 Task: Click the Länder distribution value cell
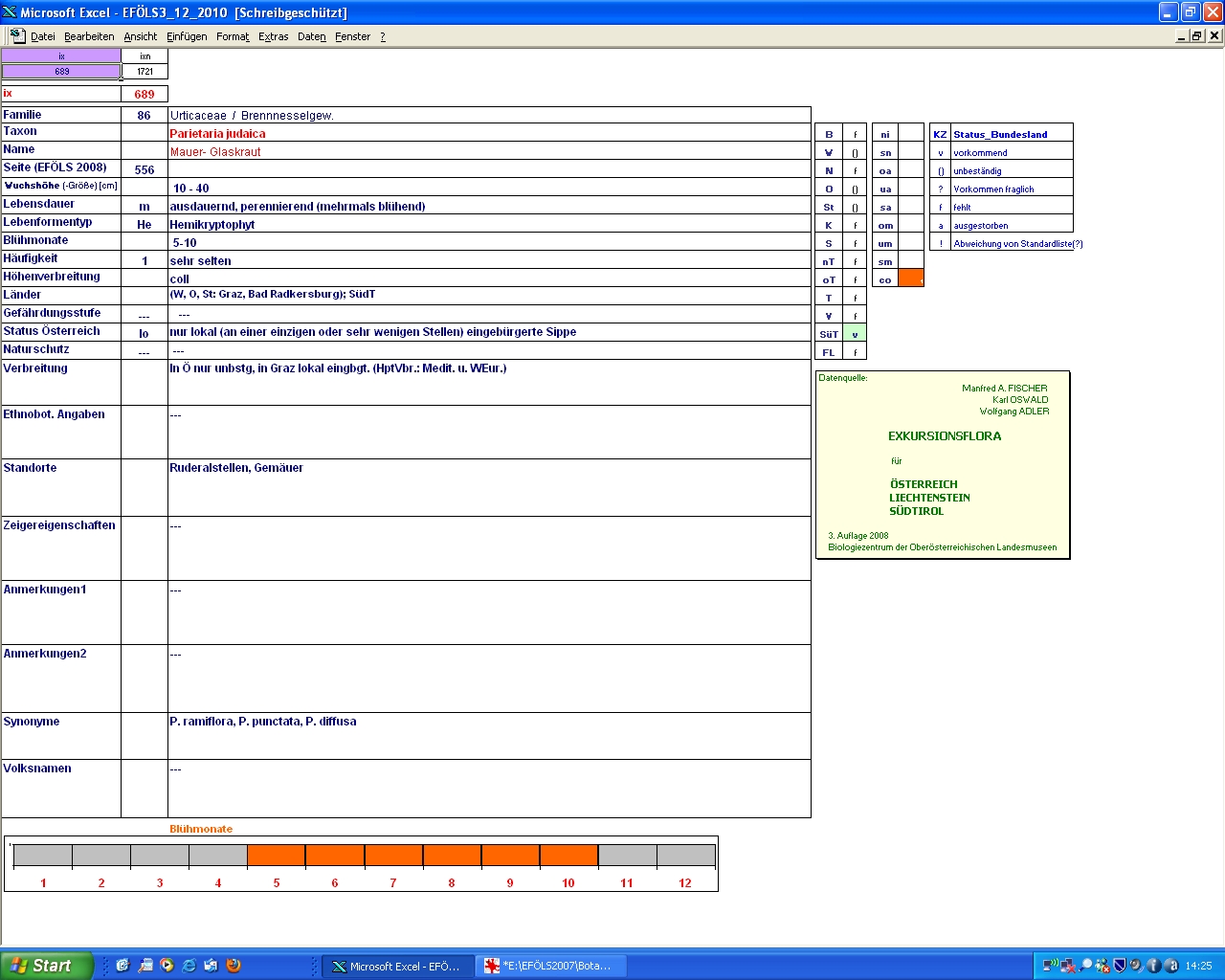click(489, 297)
